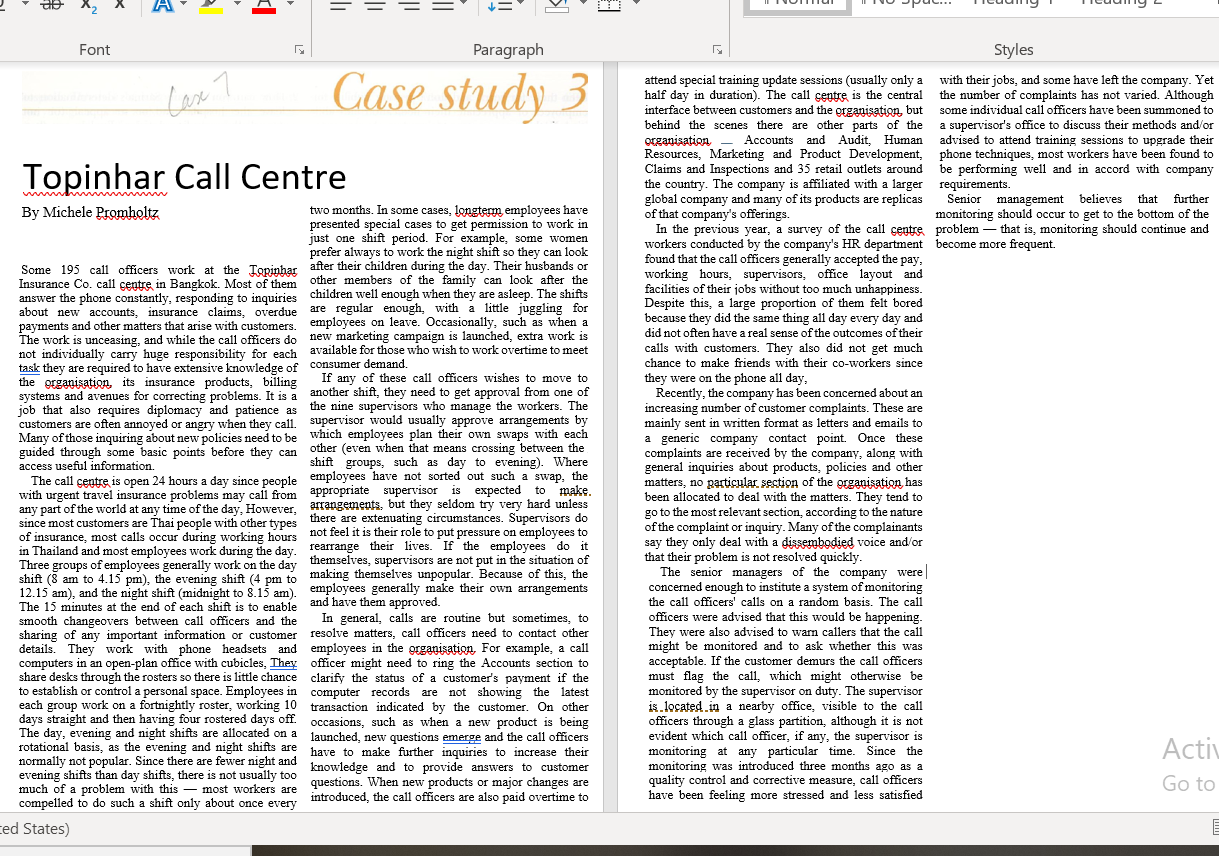1219x856 pixels.
Task: Expand the text highlight color dropdown arrow
Action: click(238, 5)
